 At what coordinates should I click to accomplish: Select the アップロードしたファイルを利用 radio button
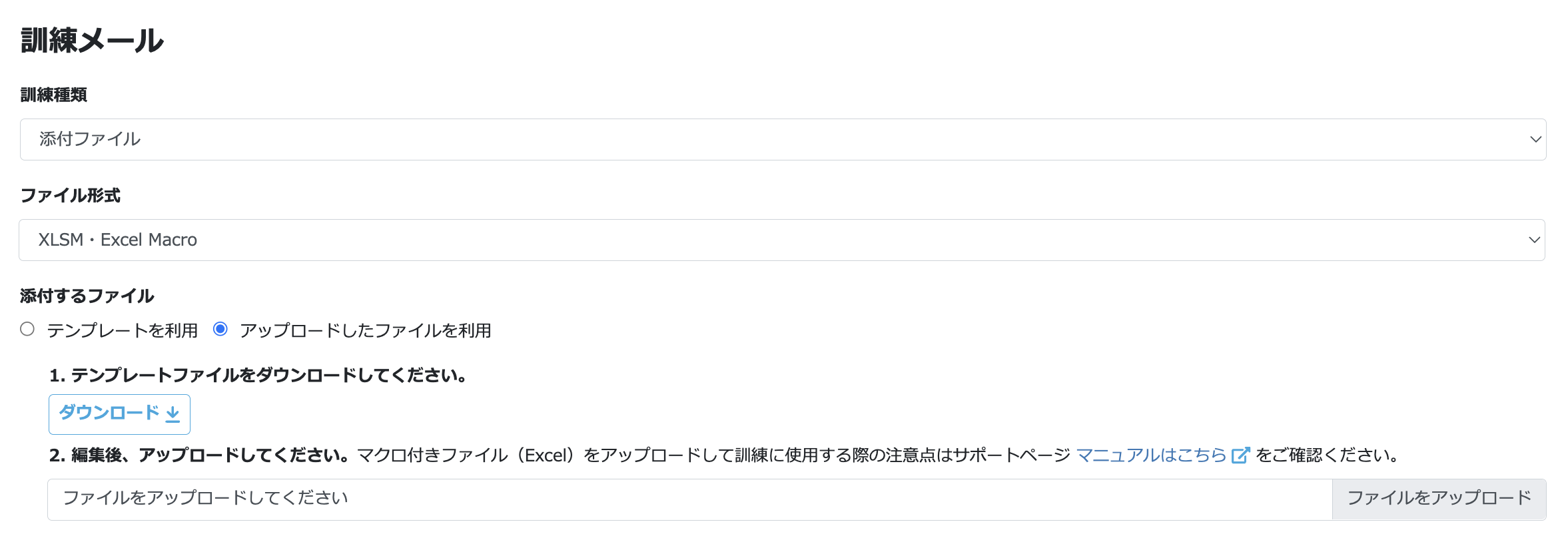point(220,329)
